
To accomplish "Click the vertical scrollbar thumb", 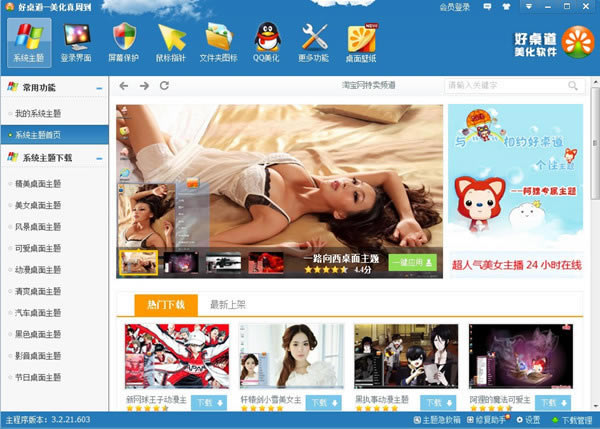I will click(x=595, y=143).
